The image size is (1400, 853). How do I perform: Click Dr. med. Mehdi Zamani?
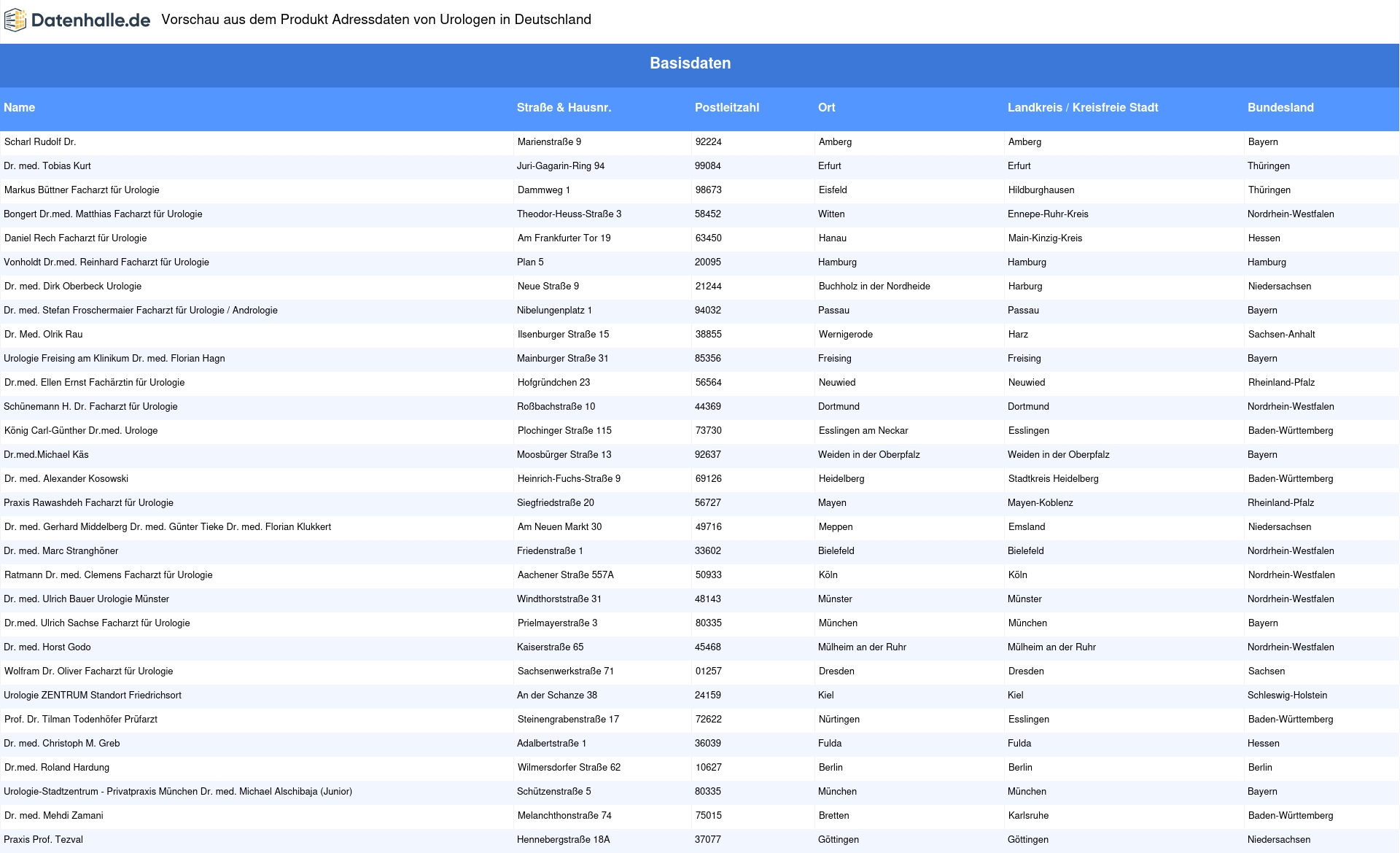tap(54, 816)
